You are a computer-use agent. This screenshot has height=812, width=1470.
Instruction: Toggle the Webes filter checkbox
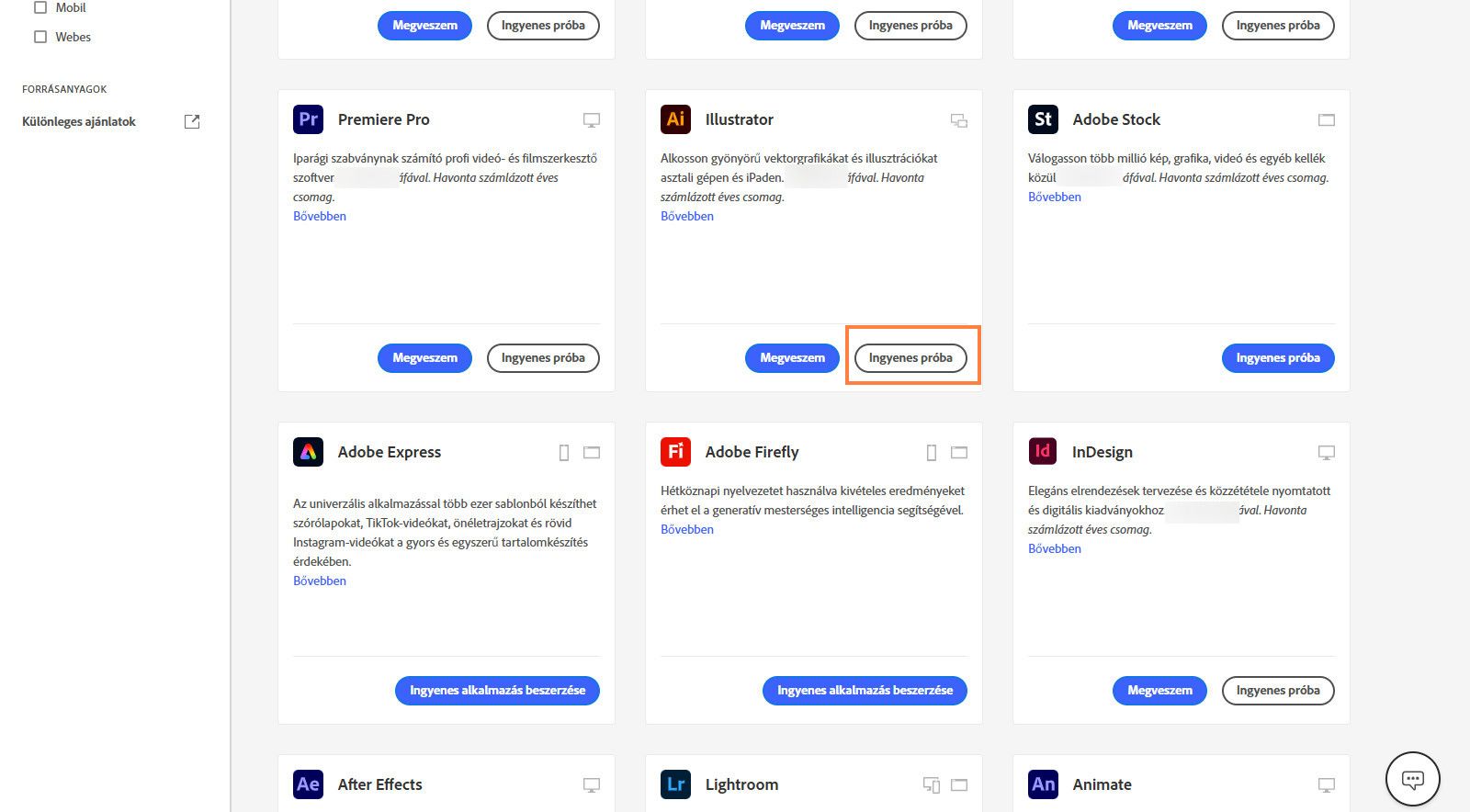point(40,37)
